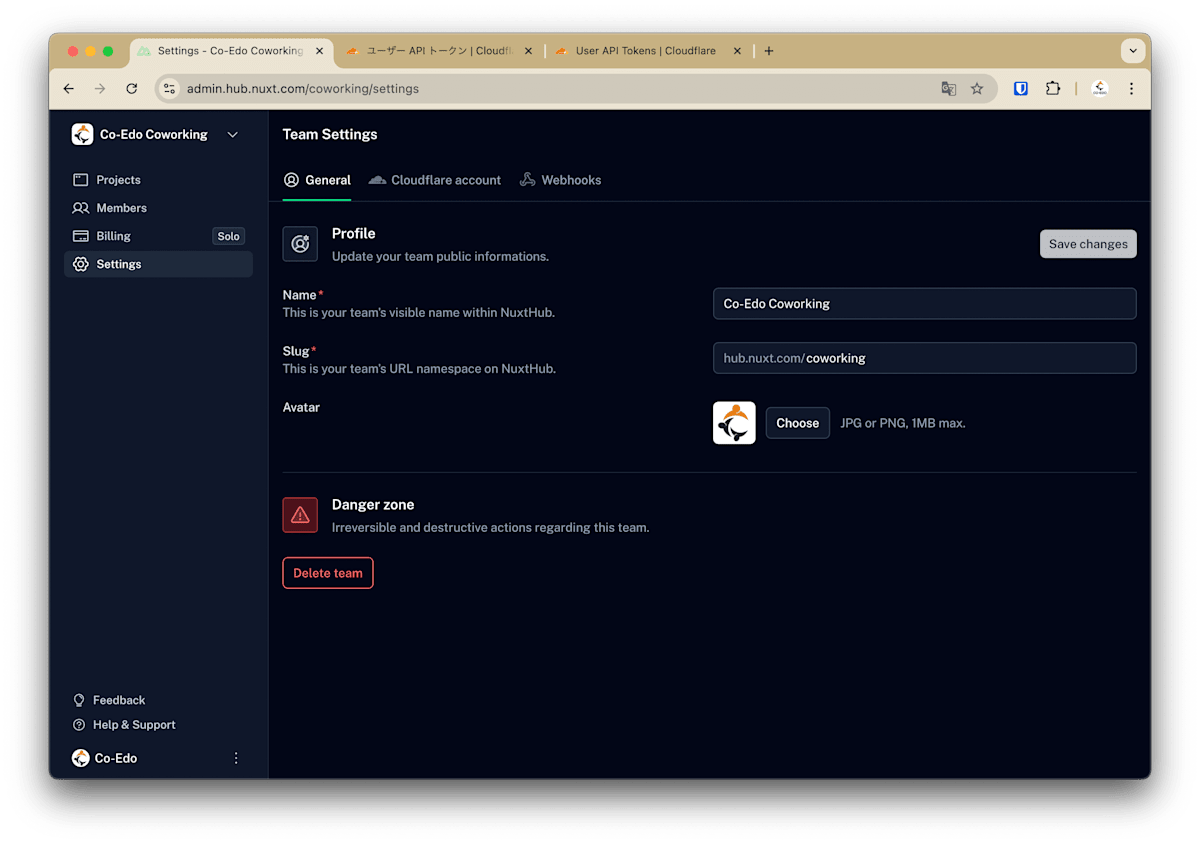1200x844 pixels.
Task: Close the User API Tokens tab
Action: pyautogui.click(x=737, y=51)
